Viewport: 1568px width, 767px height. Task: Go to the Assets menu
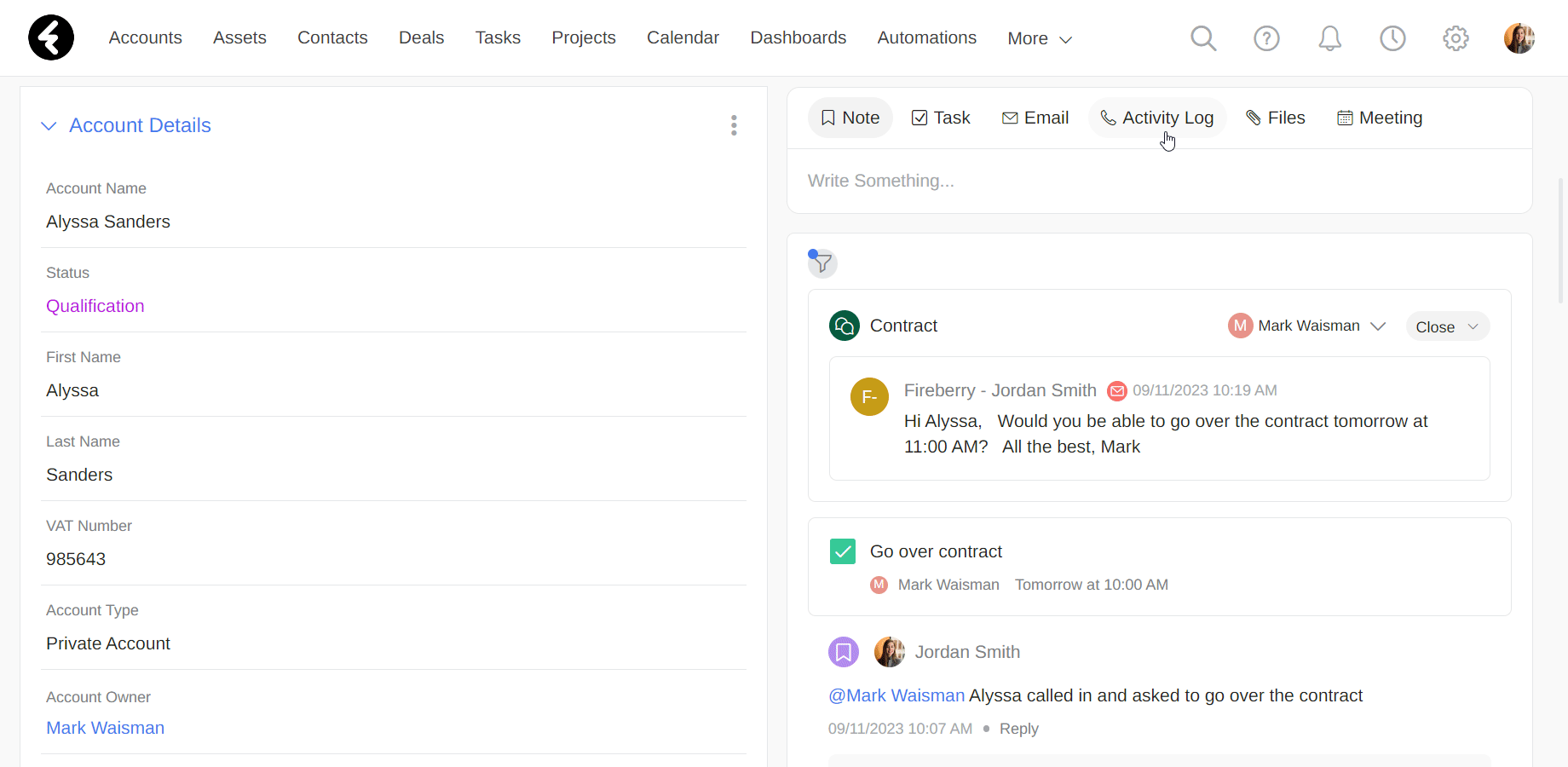[x=239, y=37]
